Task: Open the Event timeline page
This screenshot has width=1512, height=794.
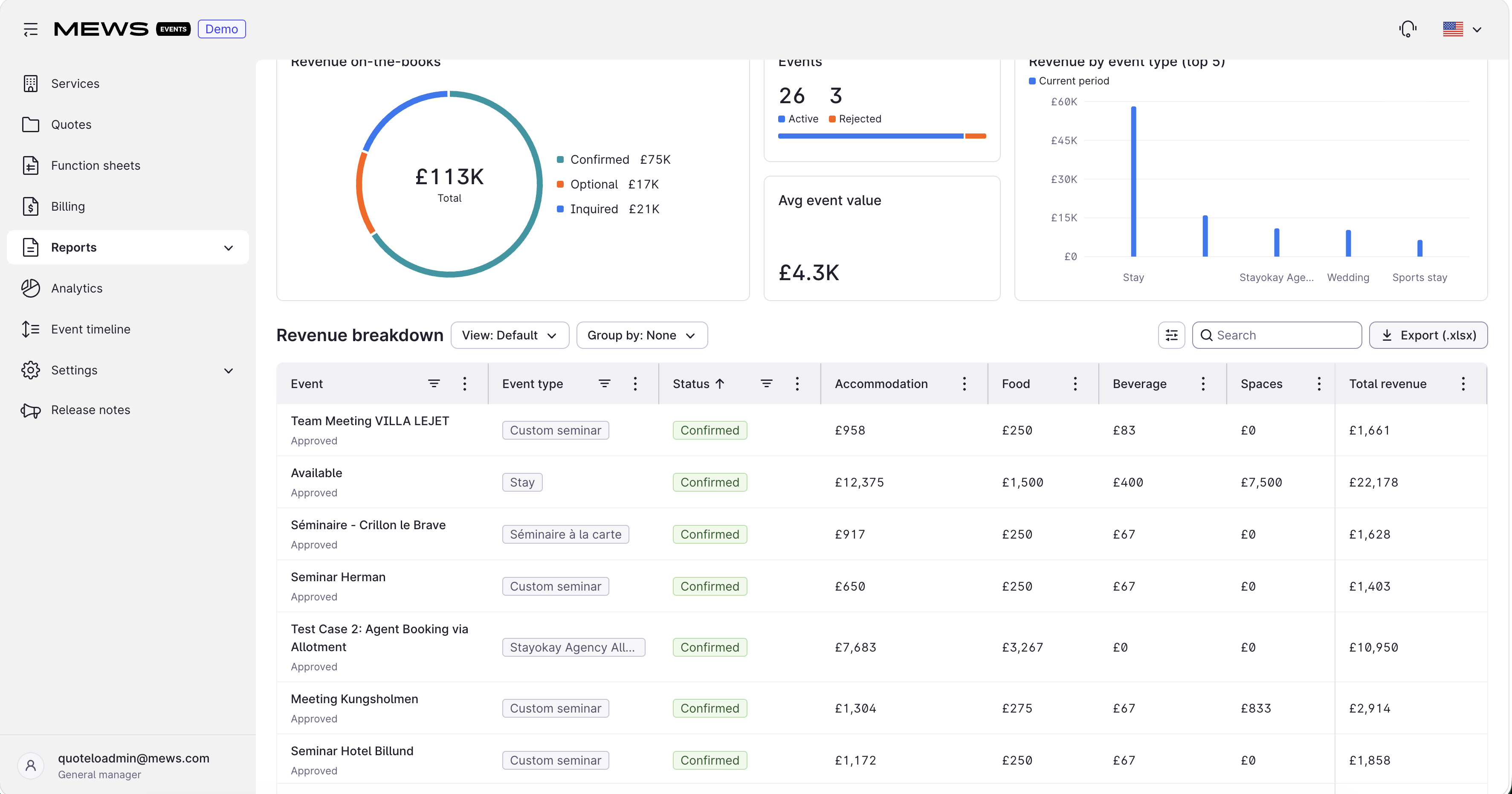Action: (127, 329)
